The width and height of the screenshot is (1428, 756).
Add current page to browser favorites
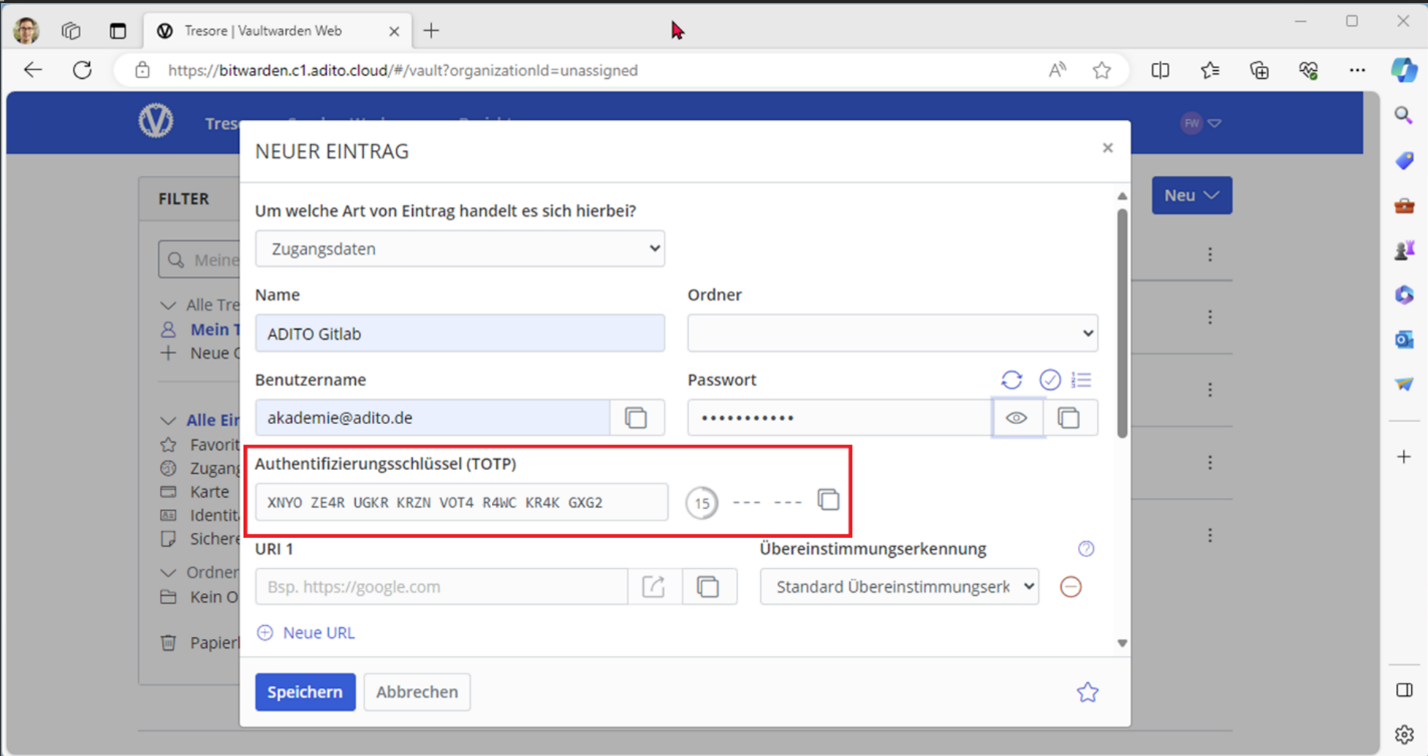click(1102, 70)
